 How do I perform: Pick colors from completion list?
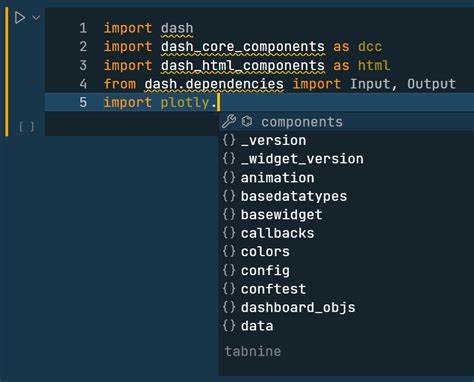point(346,252)
